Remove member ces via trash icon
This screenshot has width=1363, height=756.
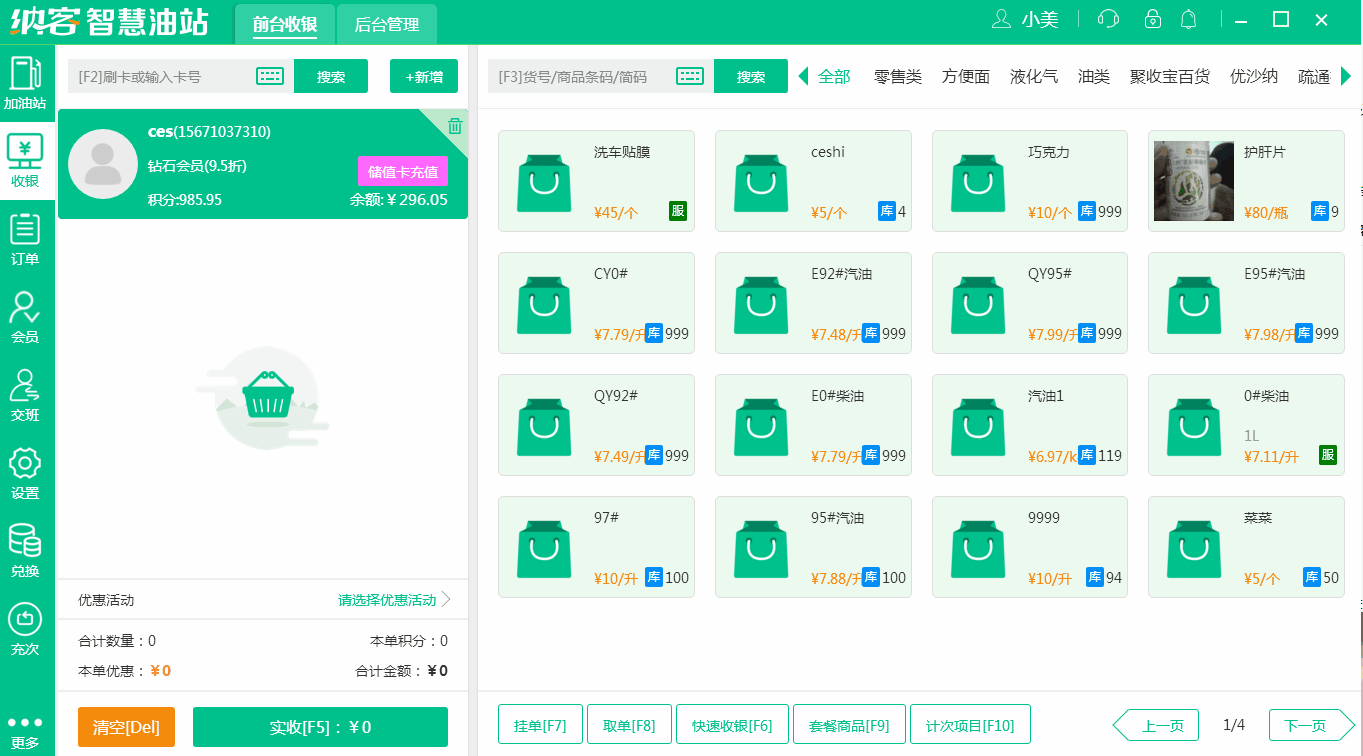point(455,126)
